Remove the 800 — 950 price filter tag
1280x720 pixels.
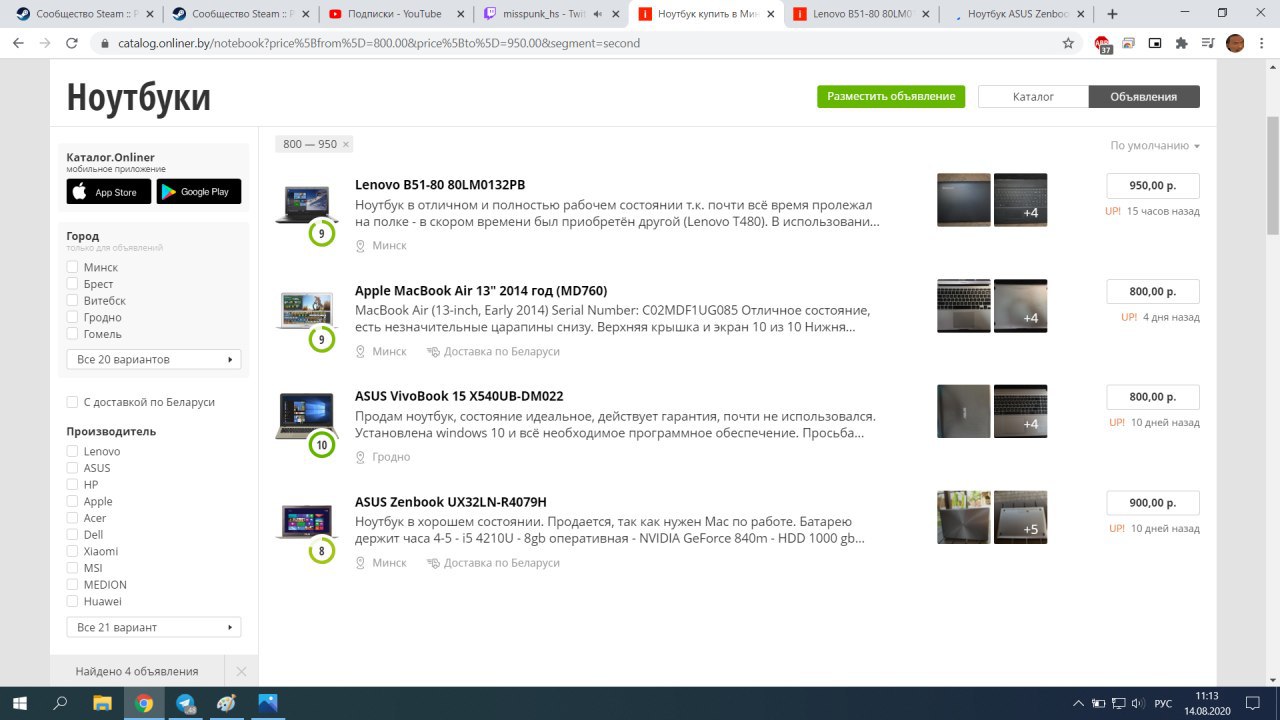pos(346,145)
